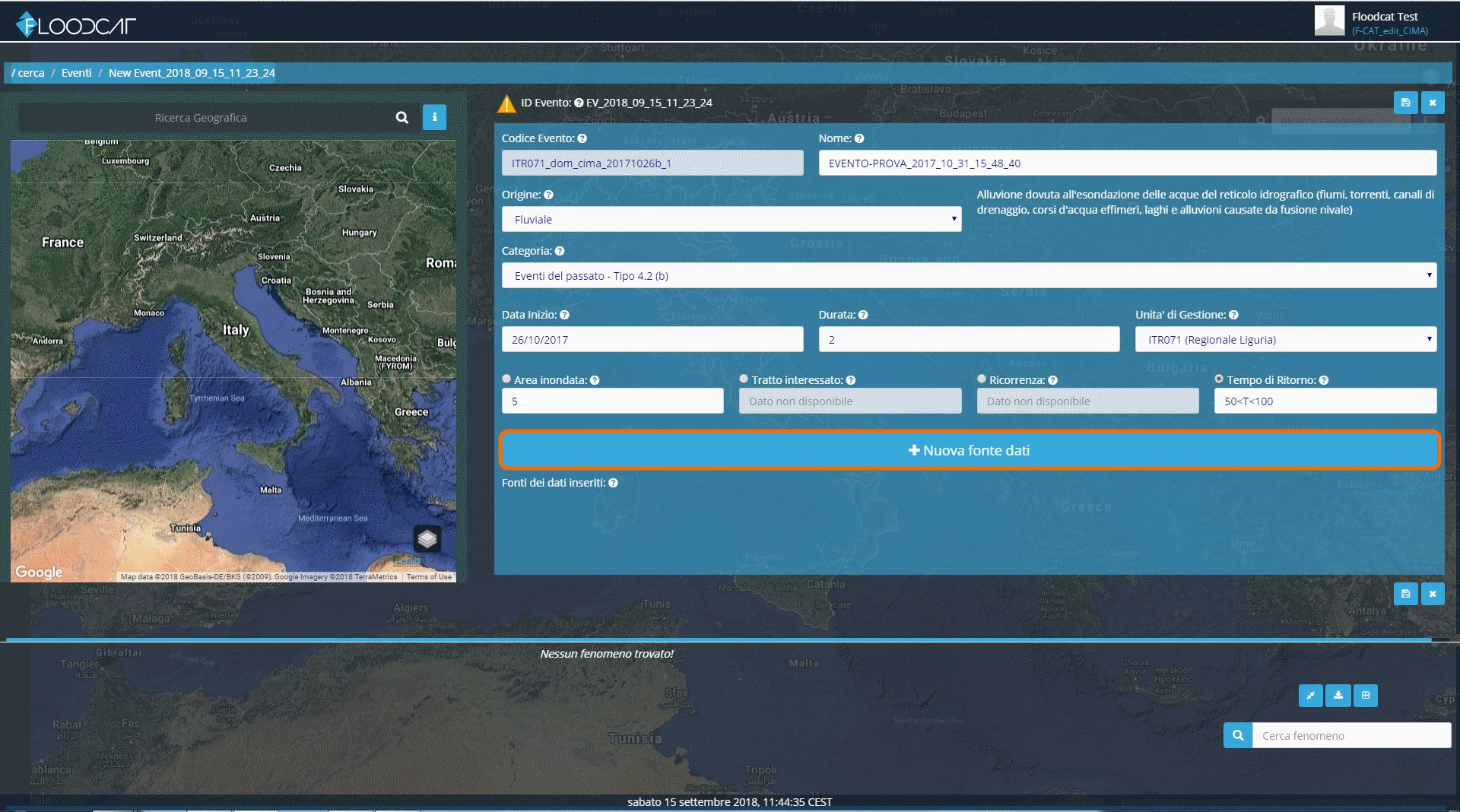Select the Ricorrenza radio button
The height and width of the screenshot is (812, 1460).
(982, 379)
